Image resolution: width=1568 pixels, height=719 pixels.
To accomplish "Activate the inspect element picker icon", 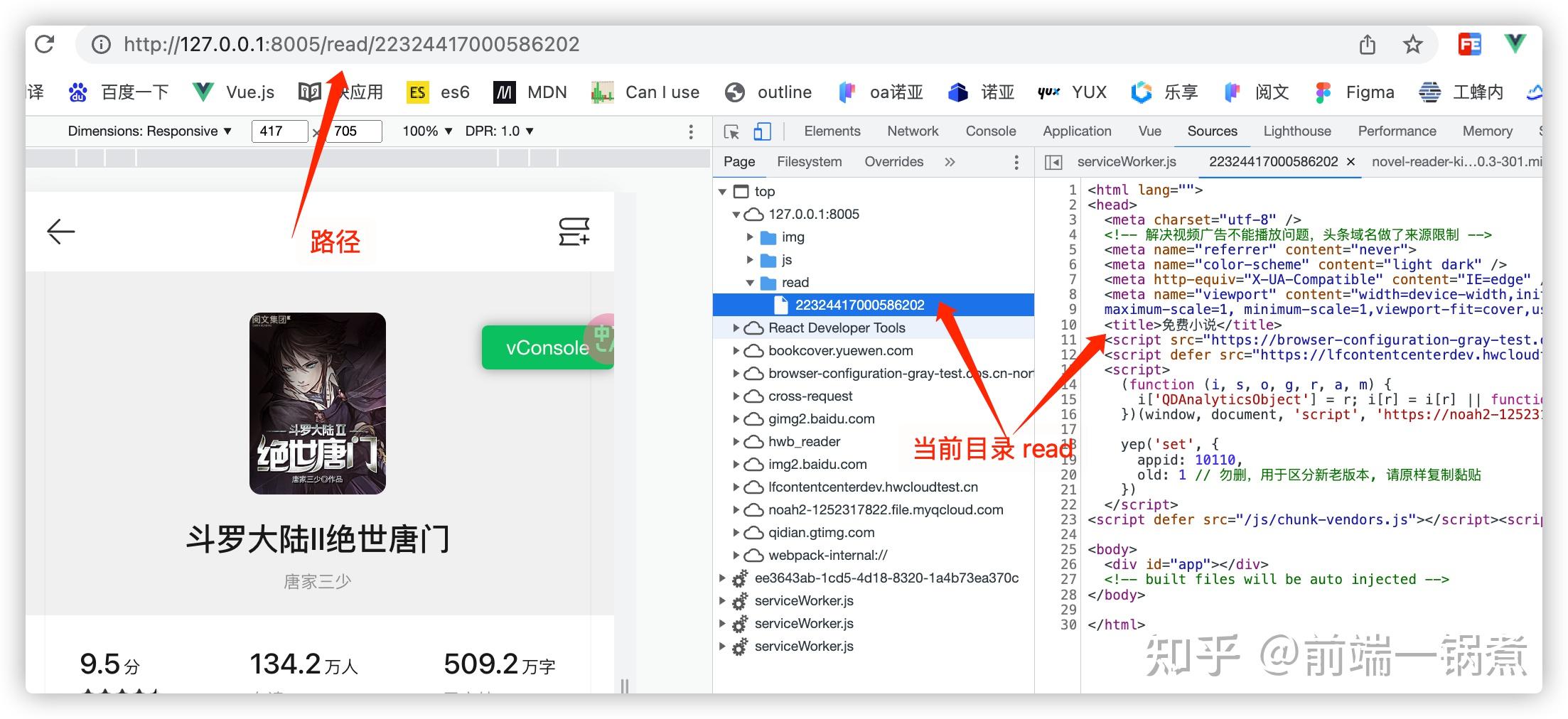I will [x=731, y=131].
